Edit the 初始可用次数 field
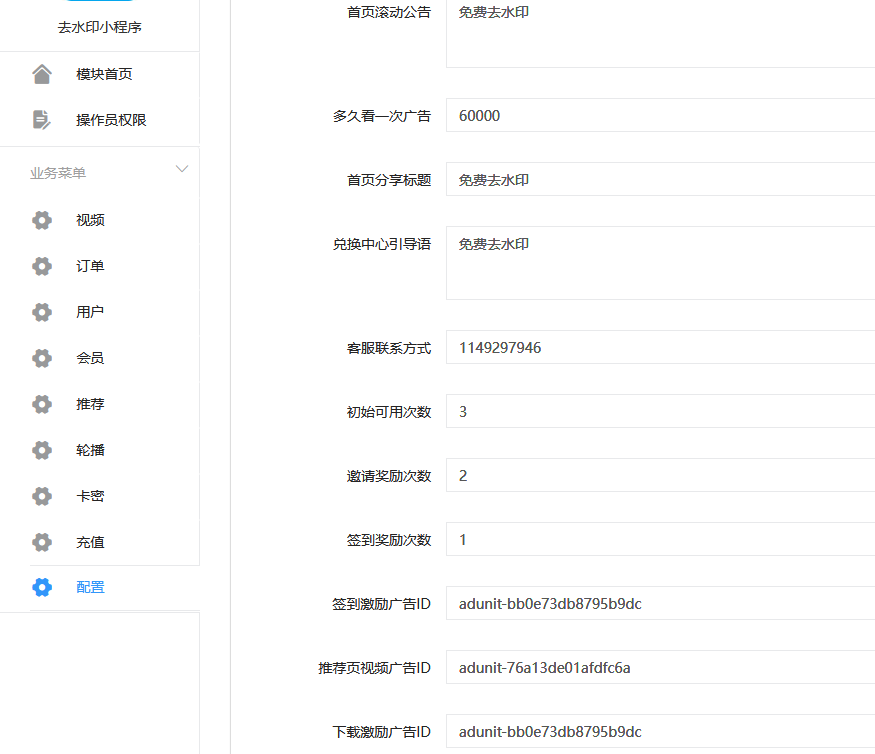 pos(660,412)
